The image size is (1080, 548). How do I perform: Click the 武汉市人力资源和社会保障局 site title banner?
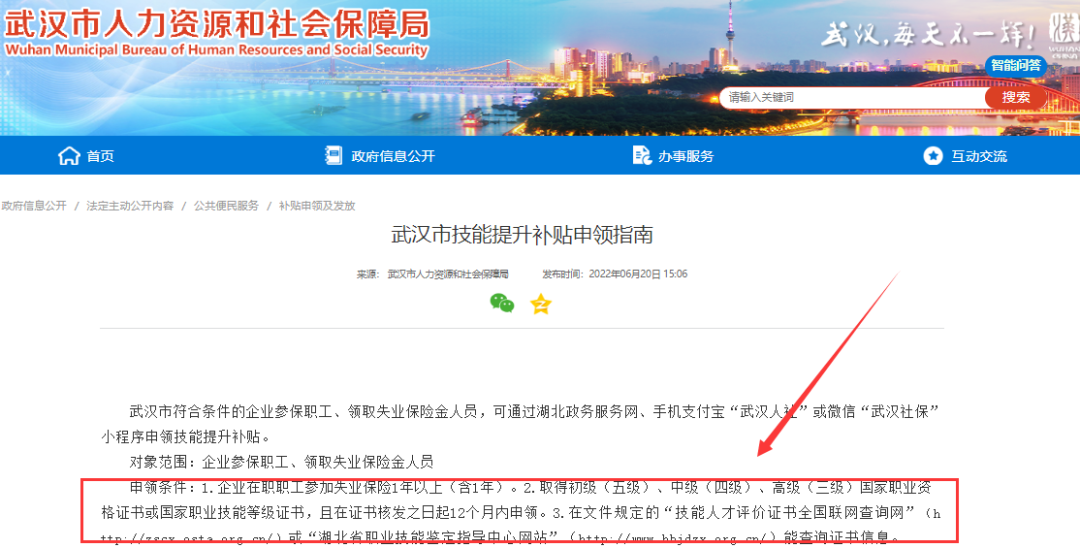216,32
